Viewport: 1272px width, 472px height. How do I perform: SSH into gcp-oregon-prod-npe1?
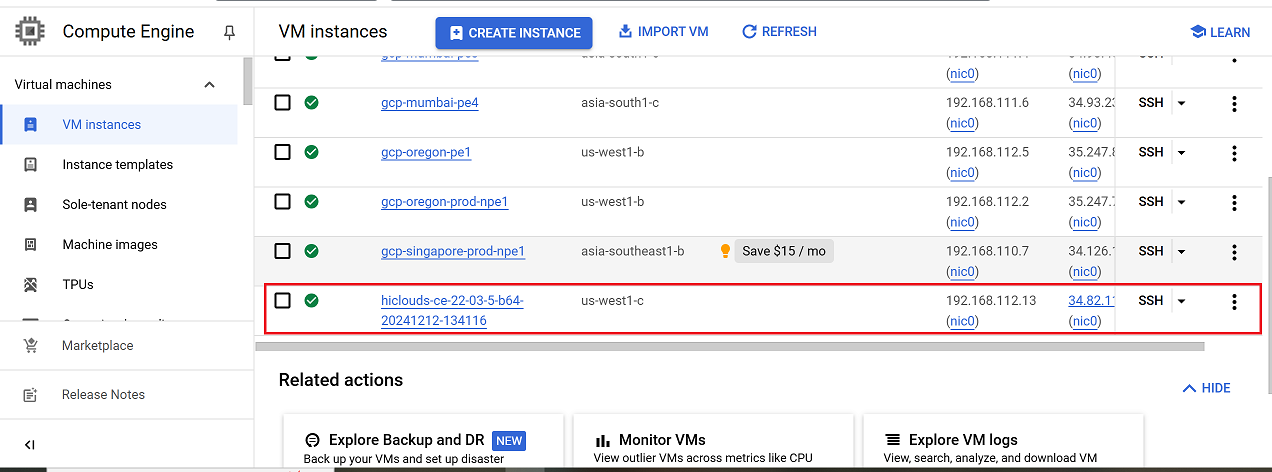1151,201
